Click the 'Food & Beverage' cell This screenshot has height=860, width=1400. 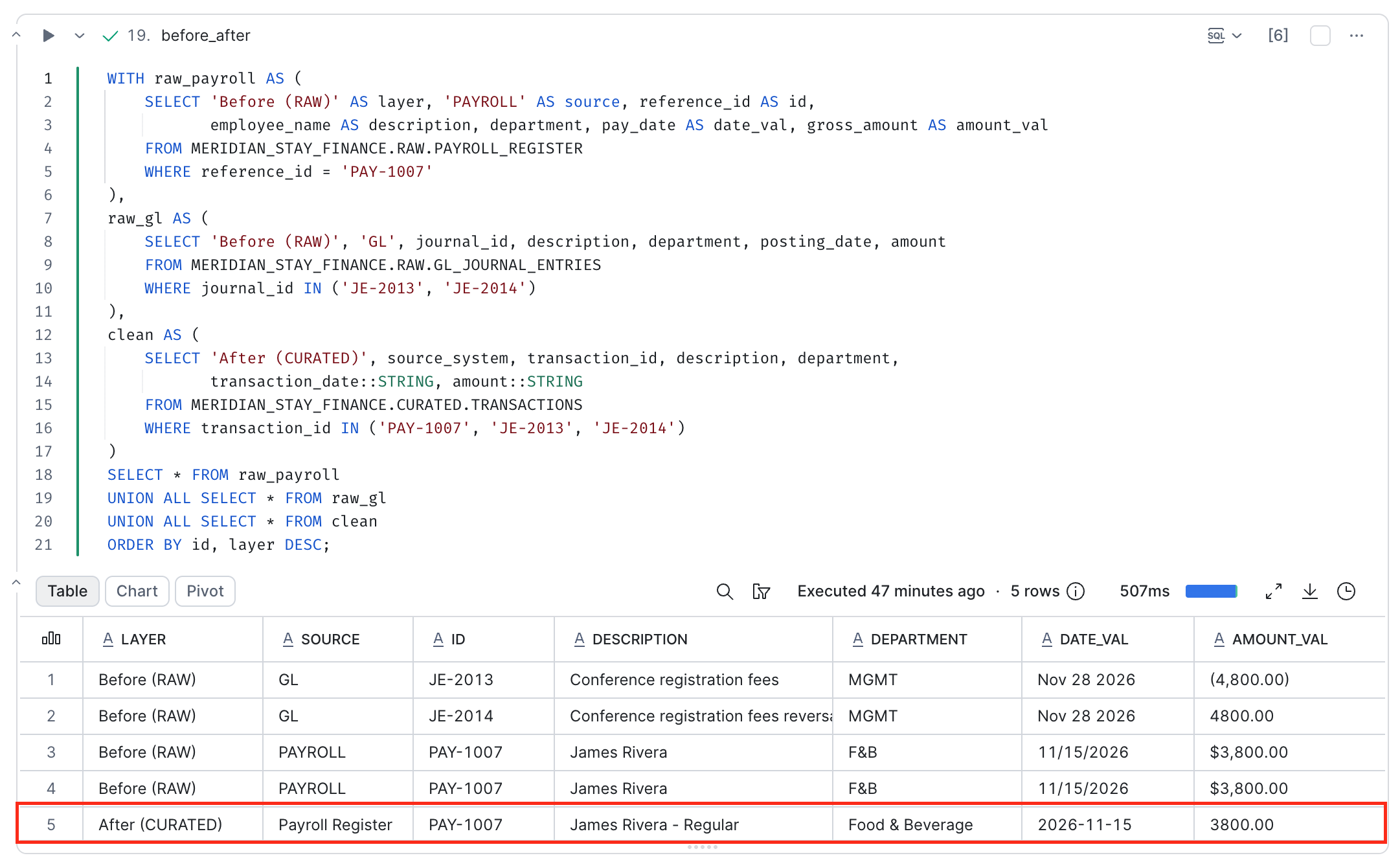click(x=927, y=824)
